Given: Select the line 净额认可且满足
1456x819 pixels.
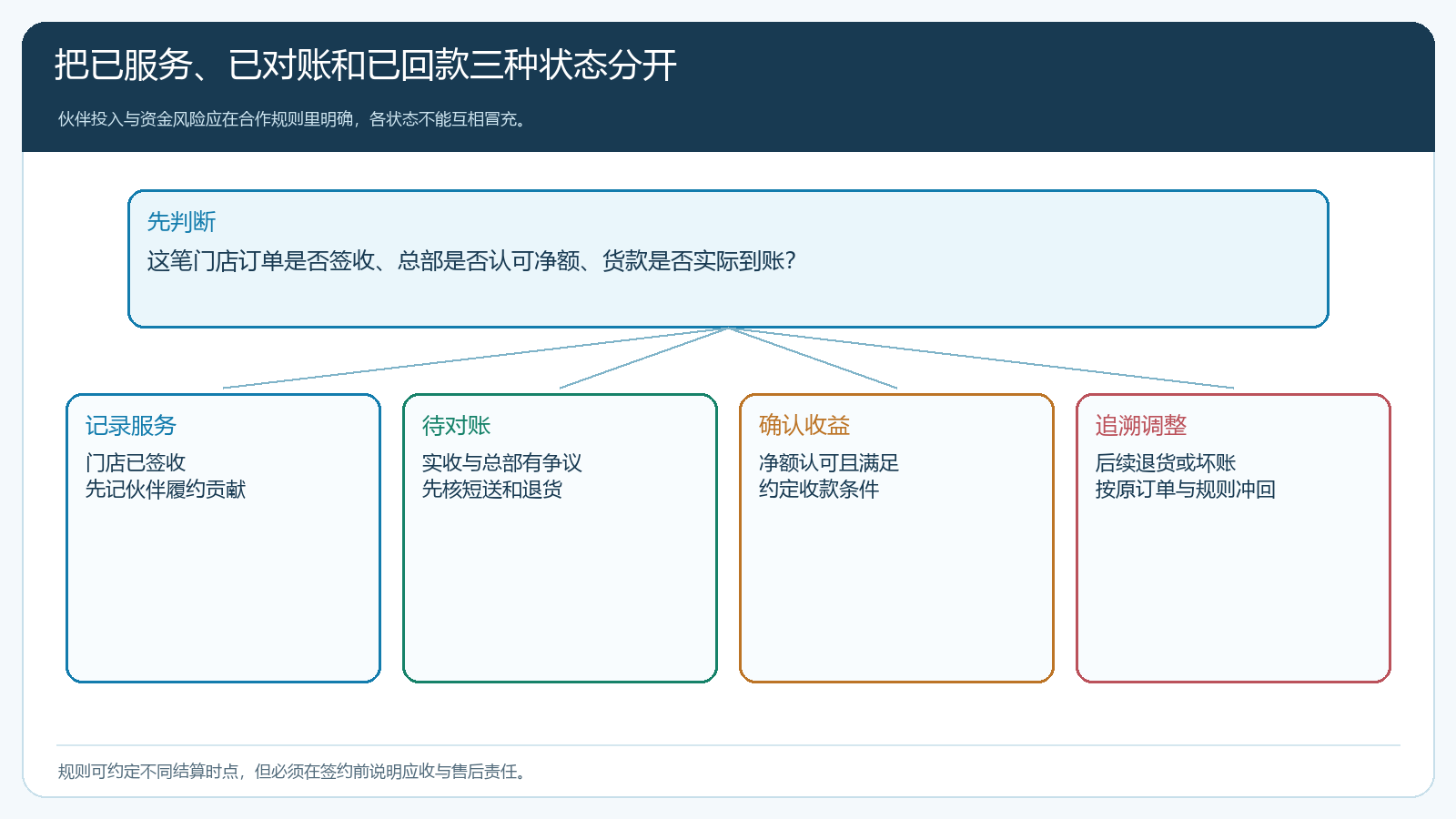Looking at the screenshot, I should pos(829,463).
